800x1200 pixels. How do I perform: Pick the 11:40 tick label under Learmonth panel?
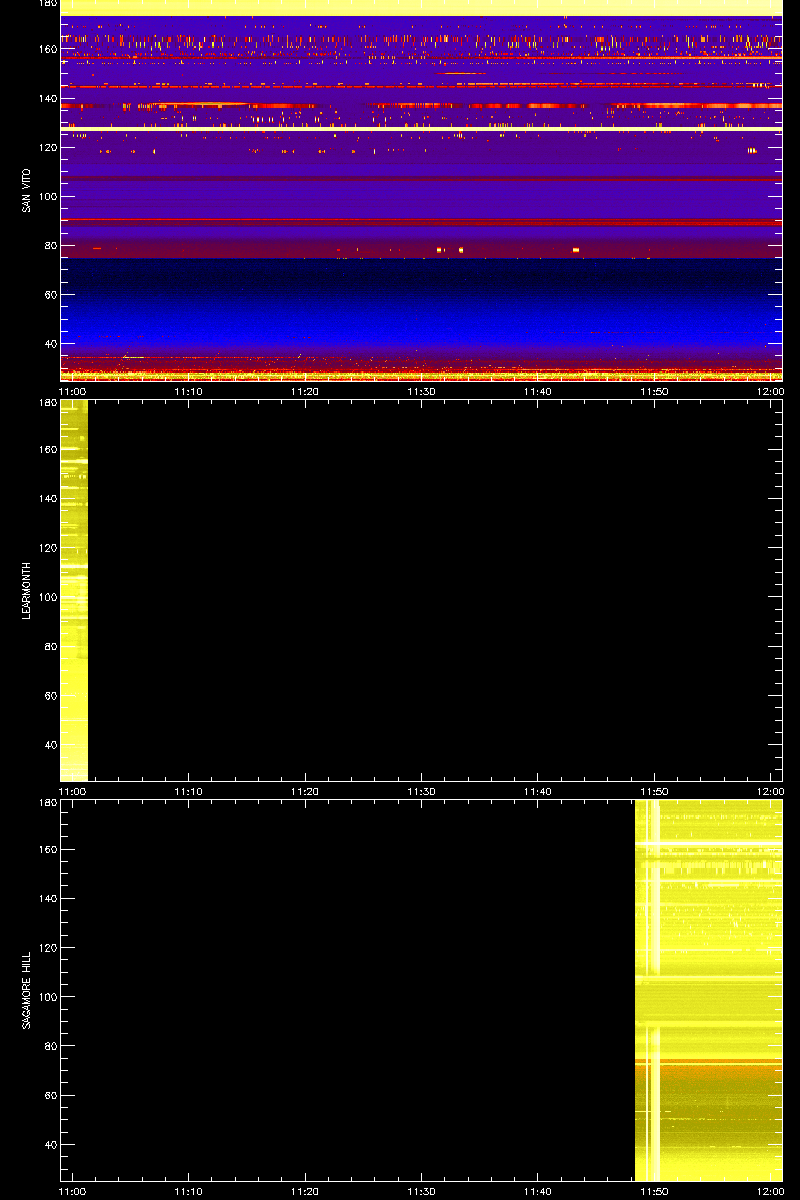pyautogui.click(x=538, y=791)
